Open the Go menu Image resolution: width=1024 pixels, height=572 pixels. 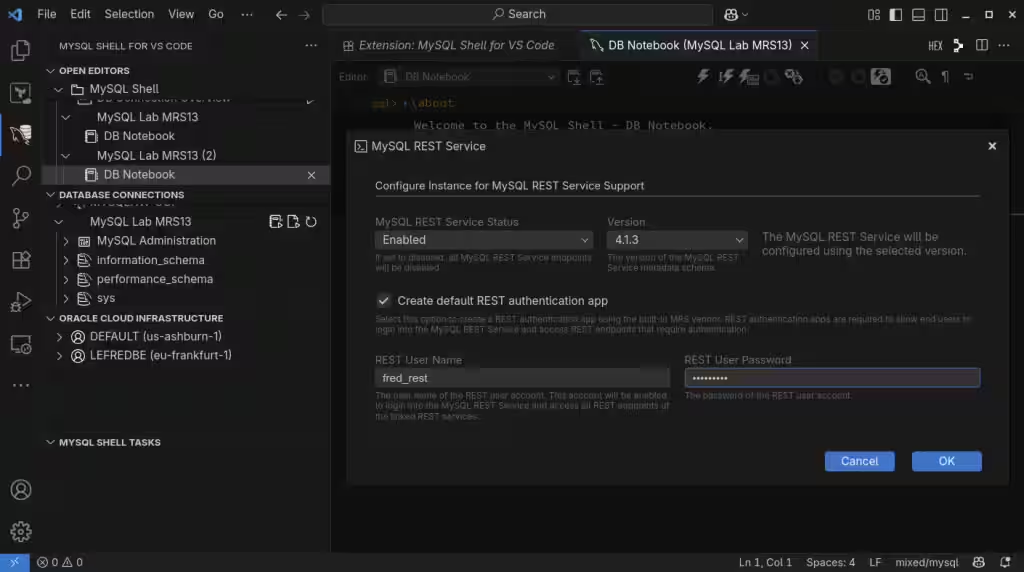pos(216,14)
